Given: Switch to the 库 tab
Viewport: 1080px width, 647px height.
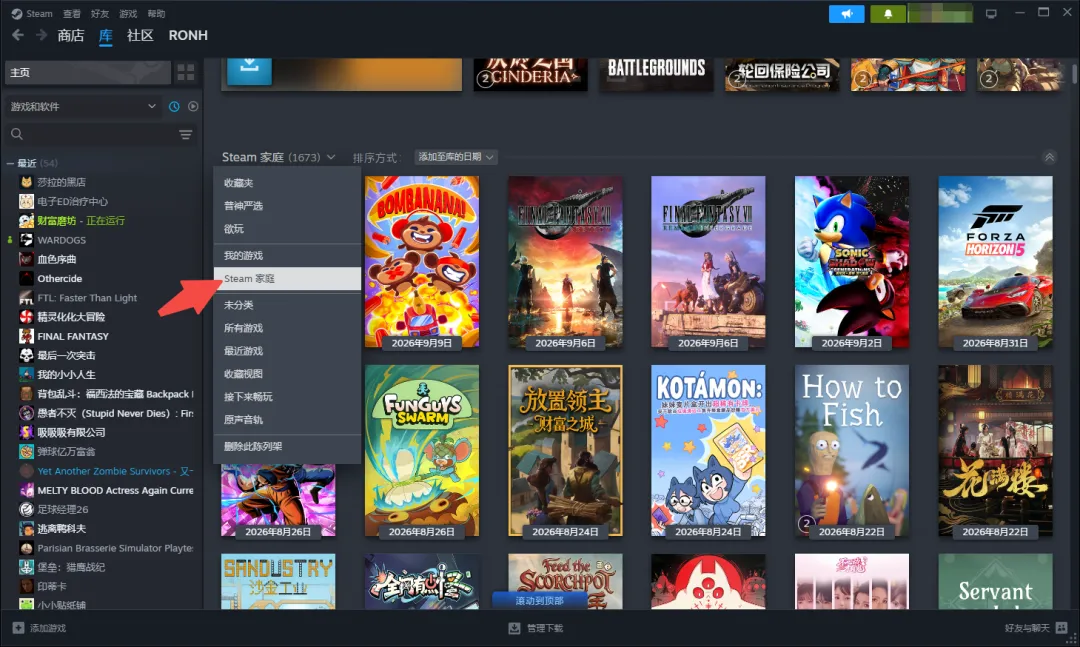Looking at the screenshot, I should (105, 35).
